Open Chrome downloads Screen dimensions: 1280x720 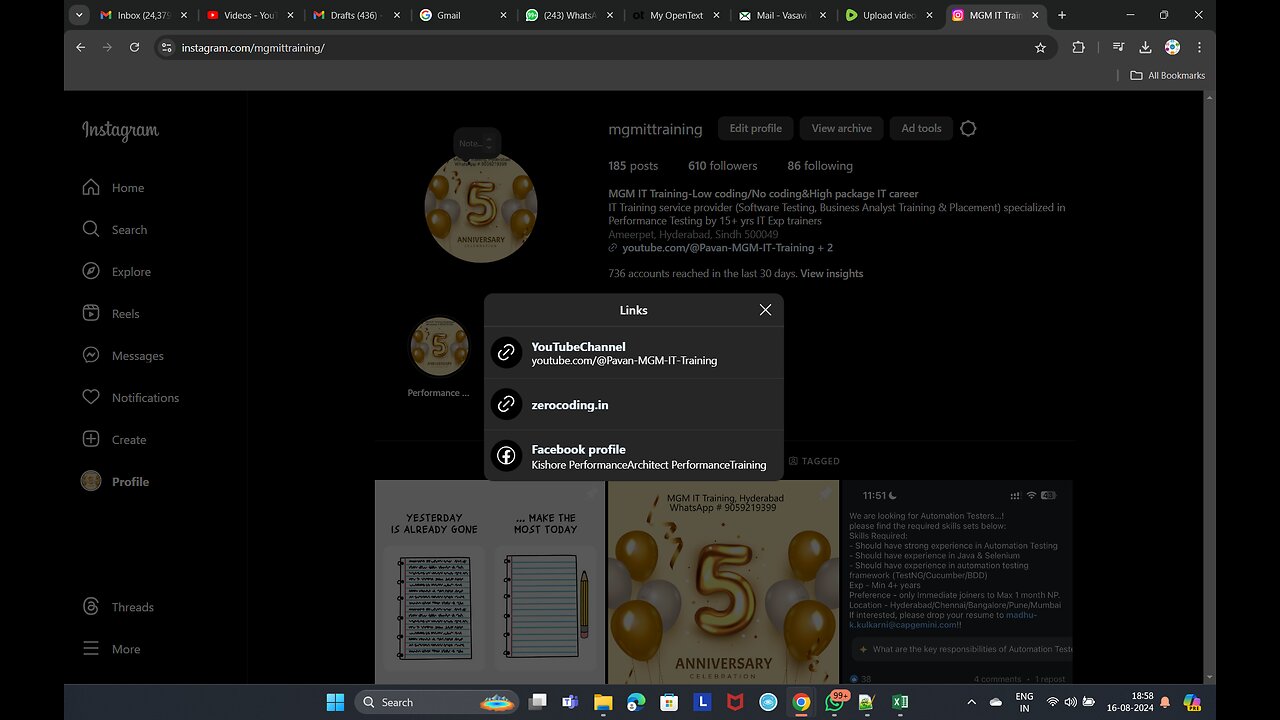(x=1146, y=47)
